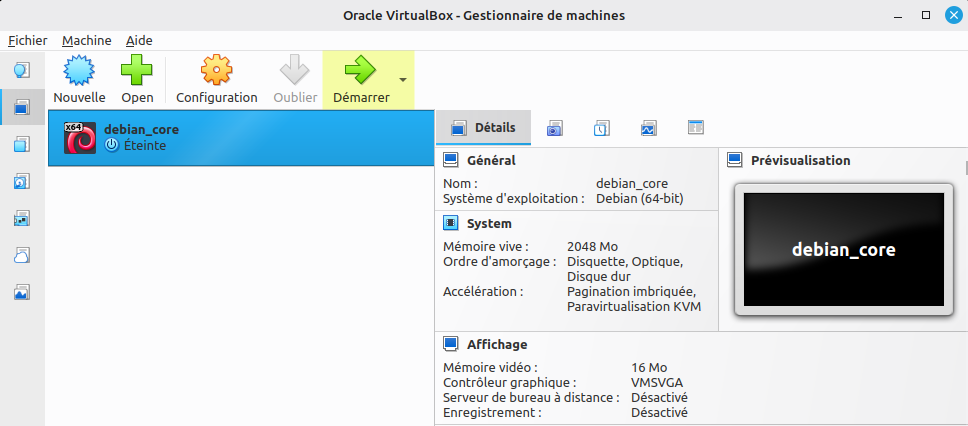Open the Activities overview sidebar icon

pos(22,292)
